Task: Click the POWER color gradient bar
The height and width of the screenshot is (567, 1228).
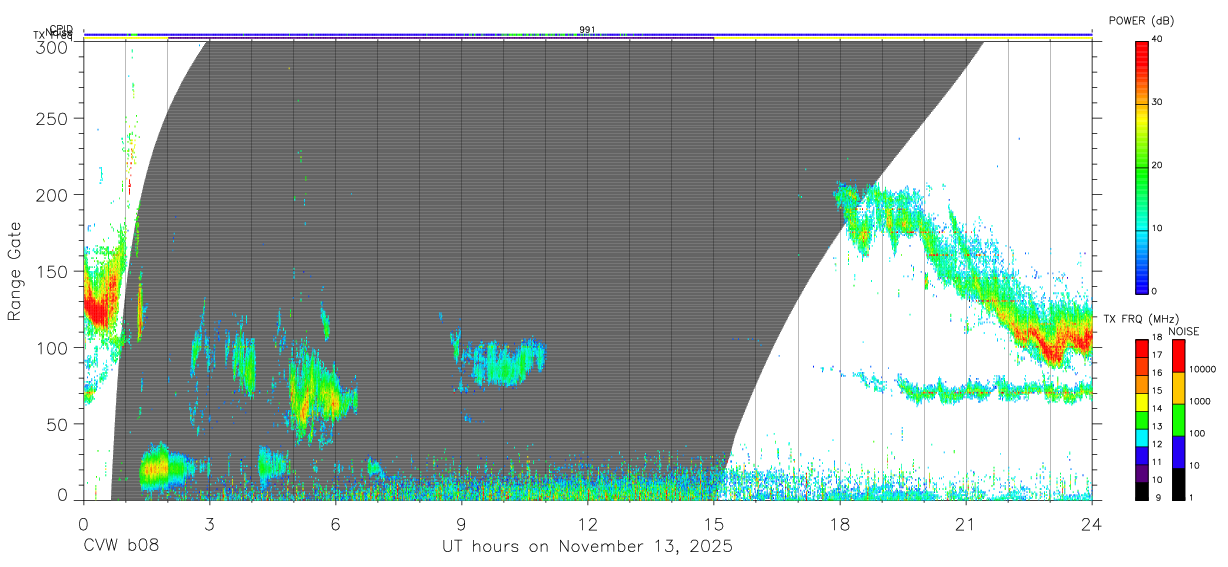Action: (x=1142, y=166)
